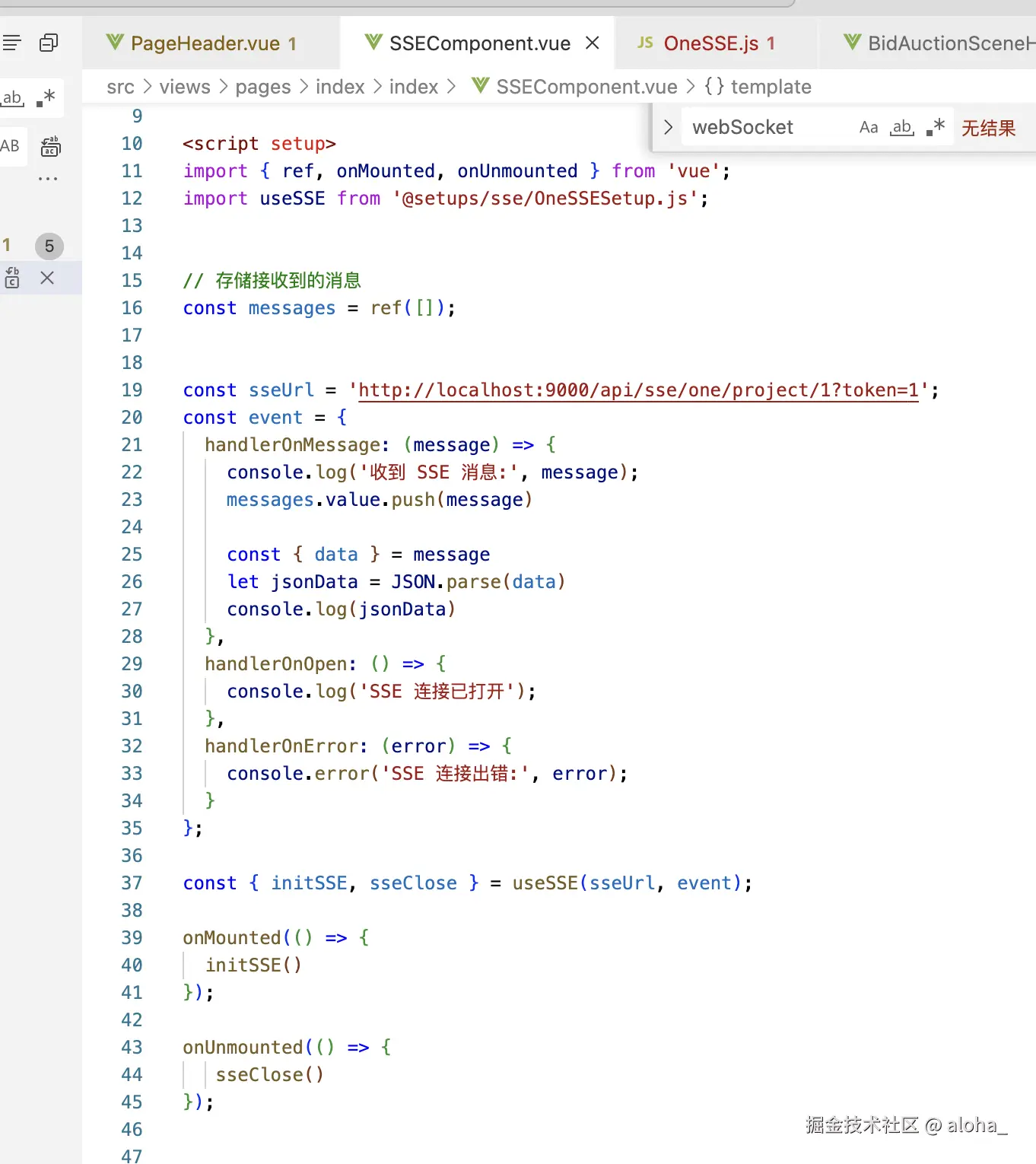1036x1164 pixels.
Task: Click the Vue icon on PageHeader.vue tab
Action: pyautogui.click(x=115, y=42)
